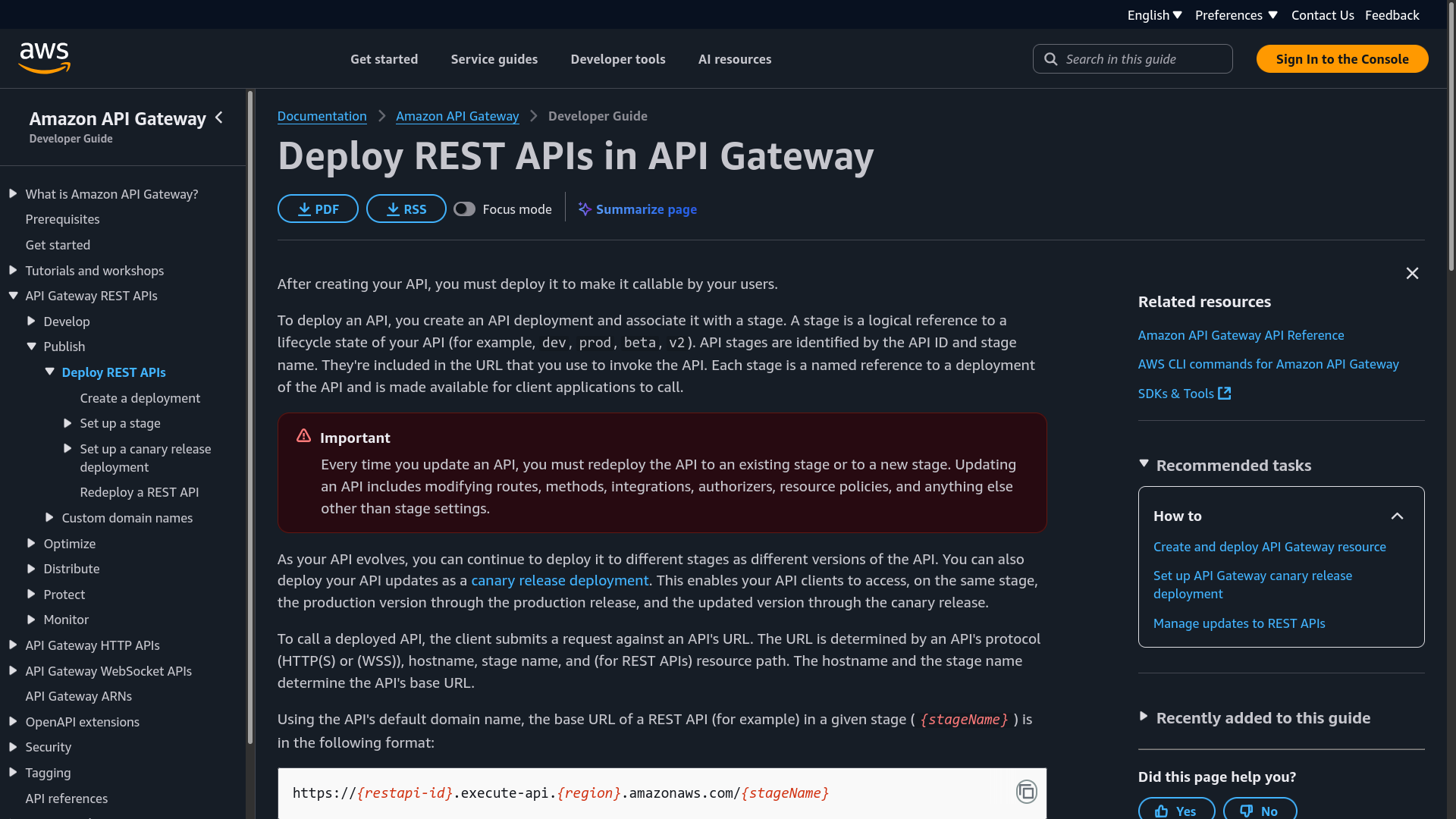Expand API Gateway HTTP APIs arrow
The width and height of the screenshot is (1456, 819).
pyautogui.click(x=13, y=645)
